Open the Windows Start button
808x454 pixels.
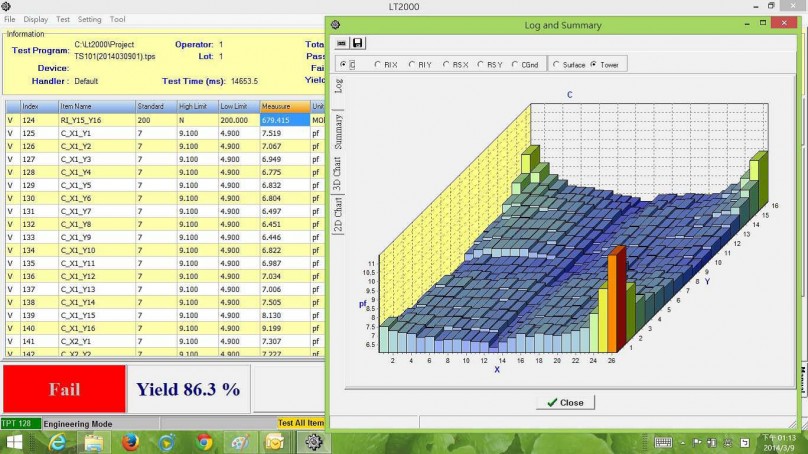[14, 442]
